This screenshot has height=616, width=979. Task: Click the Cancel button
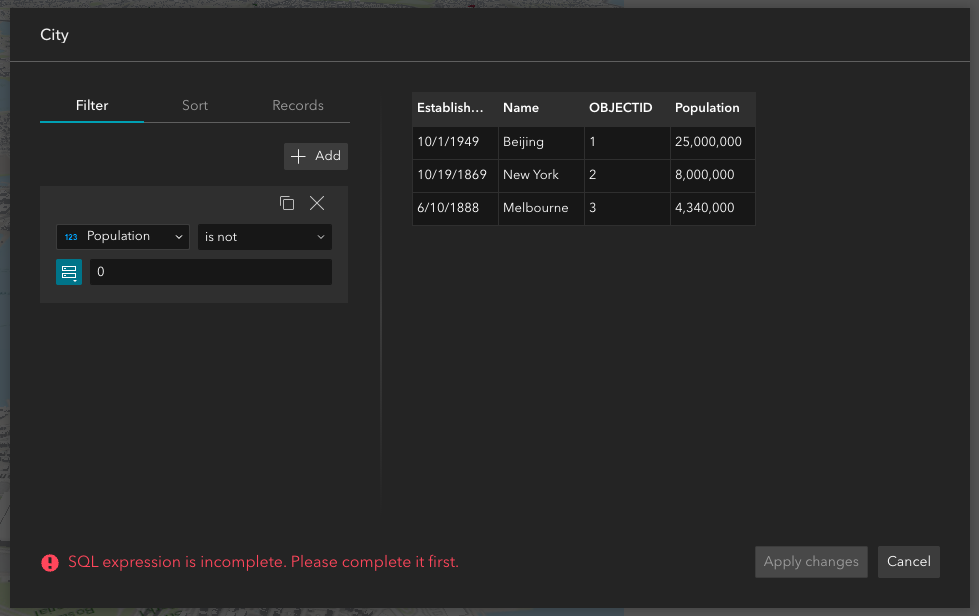pos(908,561)
